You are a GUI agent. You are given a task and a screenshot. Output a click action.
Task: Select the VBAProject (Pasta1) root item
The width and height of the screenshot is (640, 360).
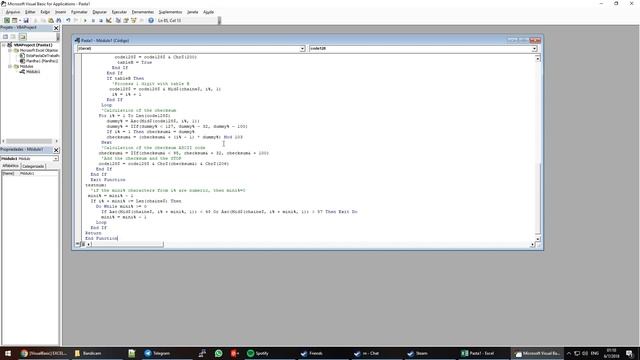pos(33,45)
